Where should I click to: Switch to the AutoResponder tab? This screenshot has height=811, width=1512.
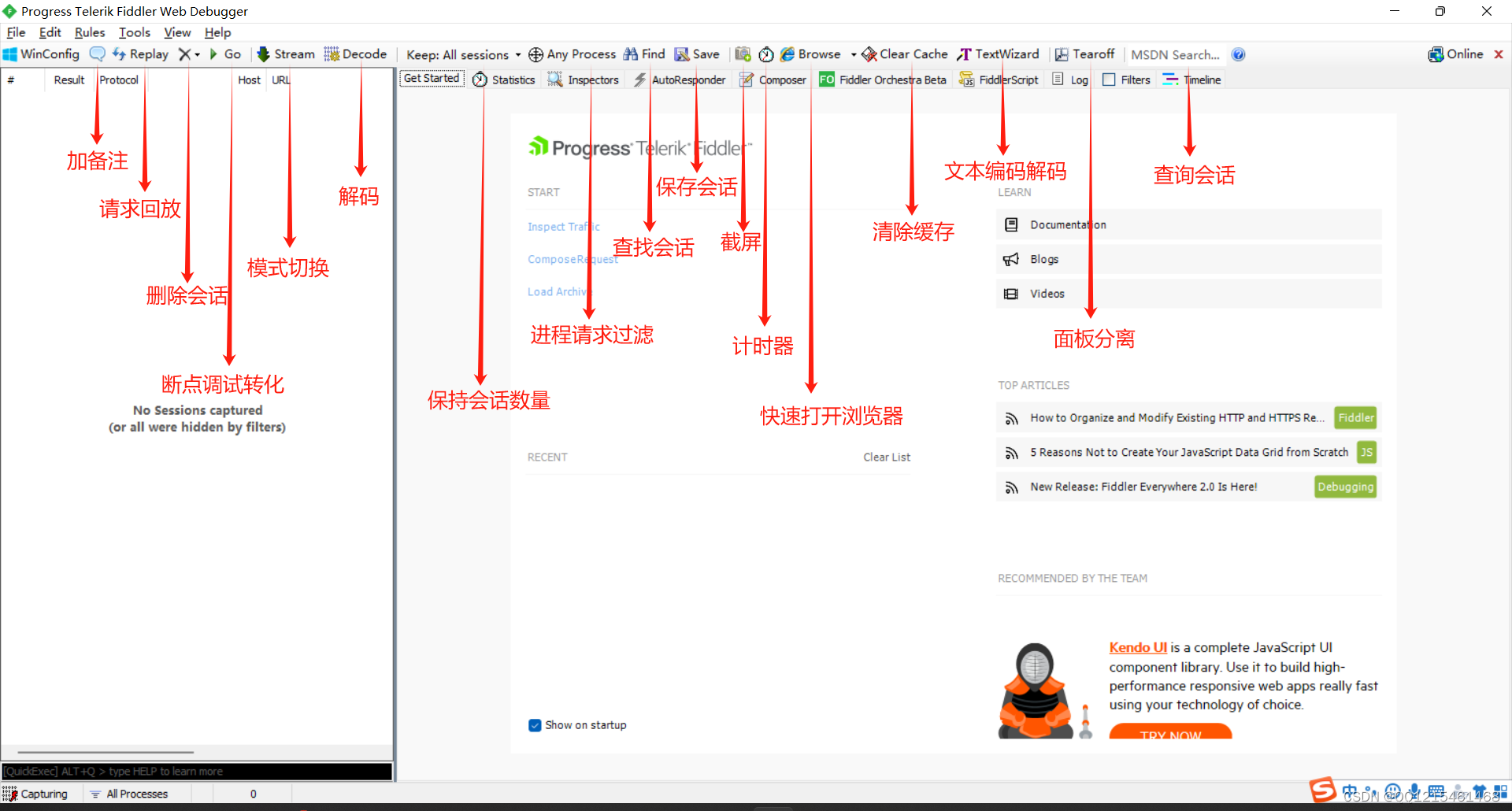point(680,80)
